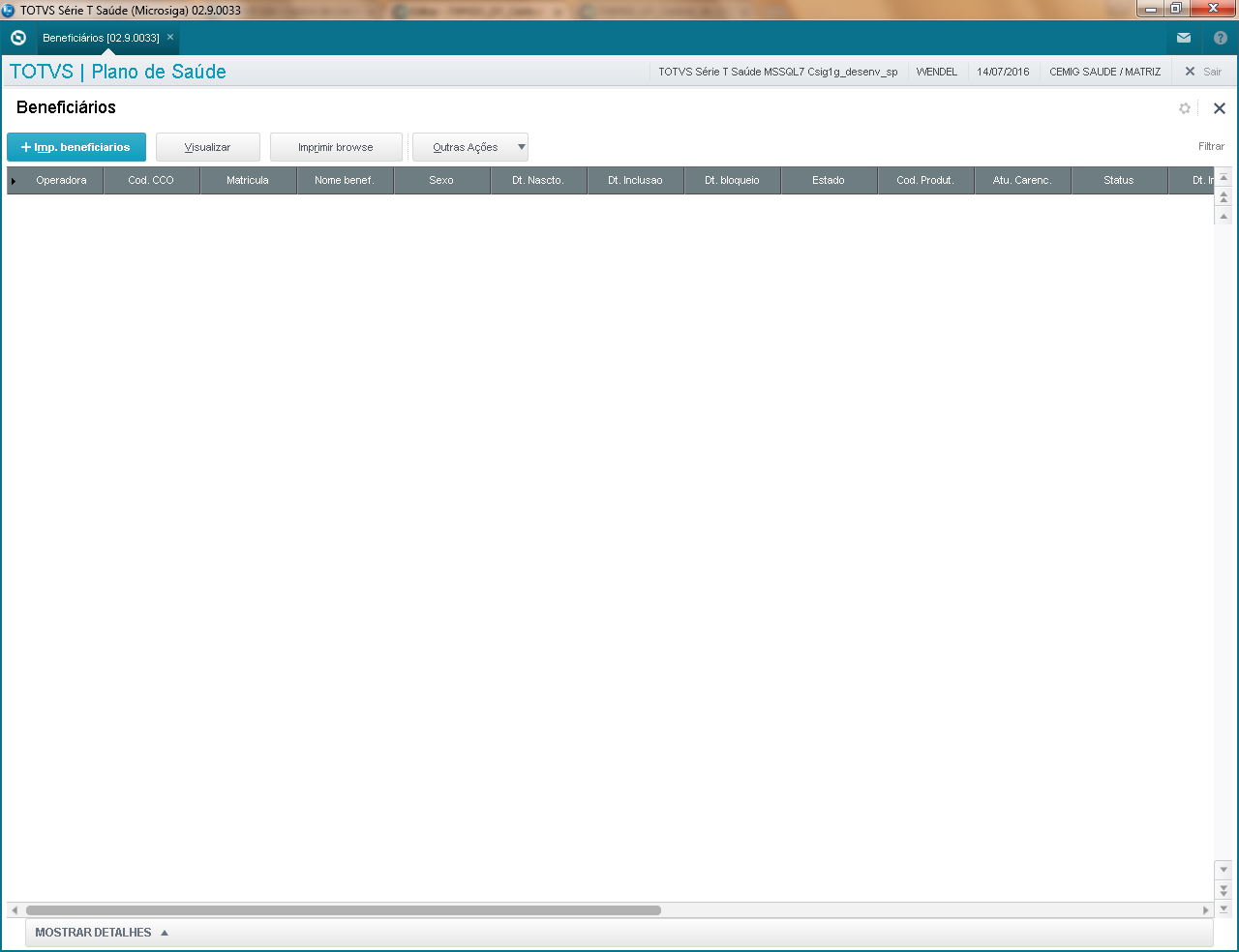The height and width of the screenshot is (952, 1239).
Task: Click the Dt. Inclusao column header
Action: click(635, 180)
